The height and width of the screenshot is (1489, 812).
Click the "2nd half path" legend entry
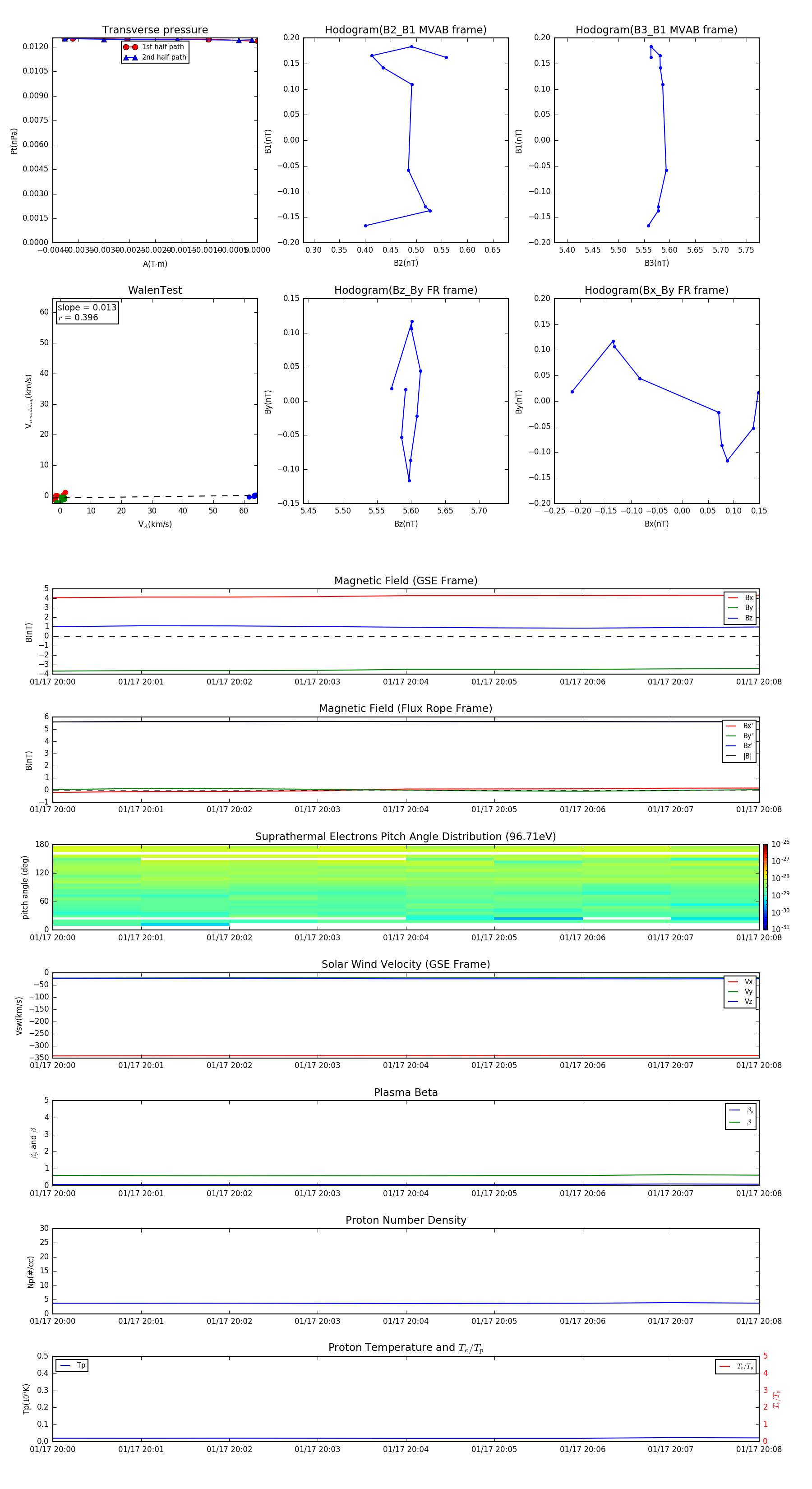[154, 57]
